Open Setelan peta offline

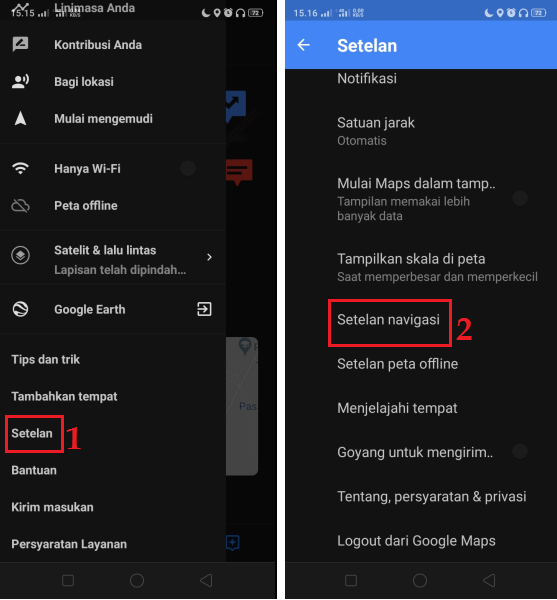397,364
